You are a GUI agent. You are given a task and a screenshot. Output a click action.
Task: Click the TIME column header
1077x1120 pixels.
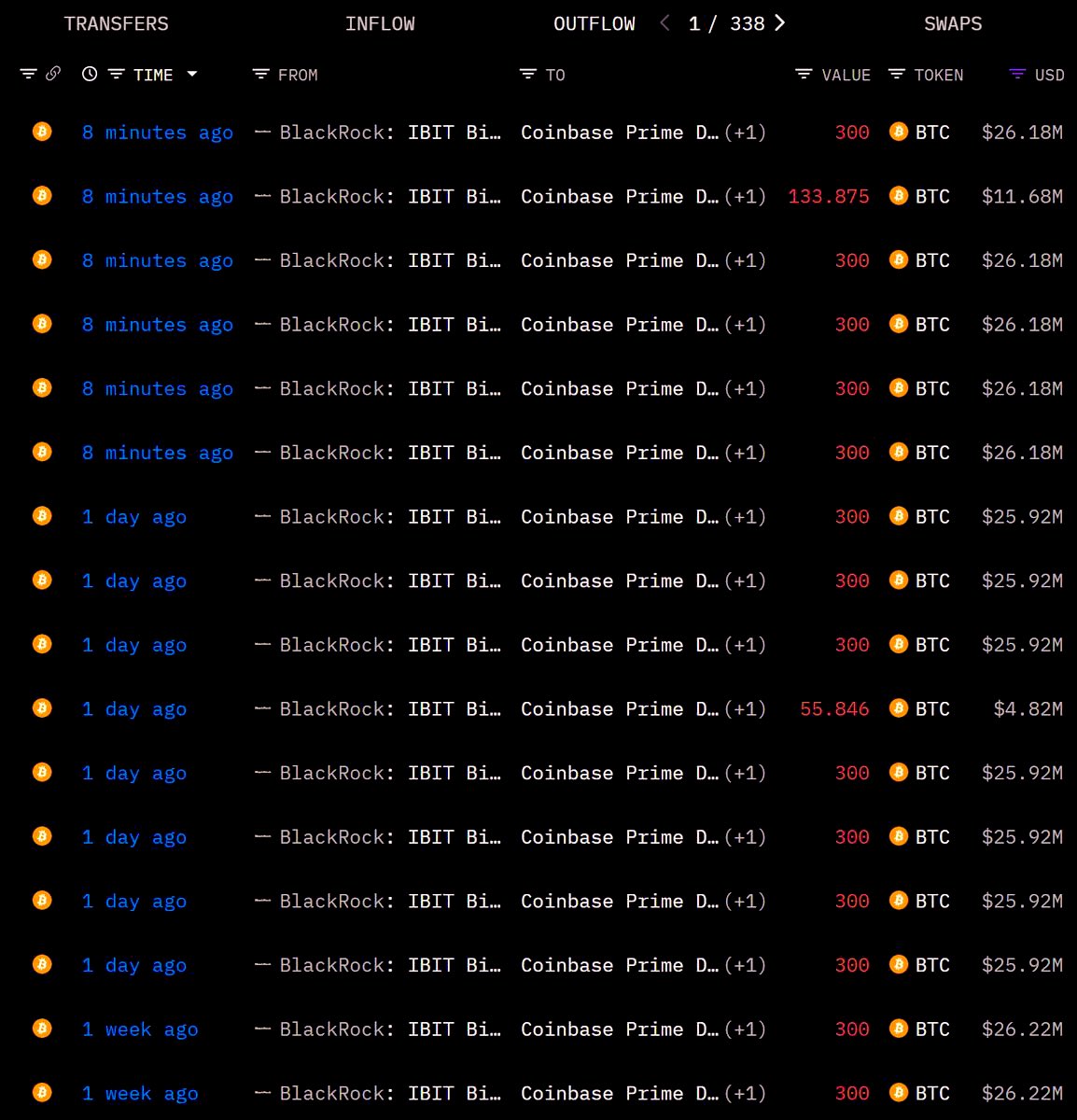tap(153, 75)
